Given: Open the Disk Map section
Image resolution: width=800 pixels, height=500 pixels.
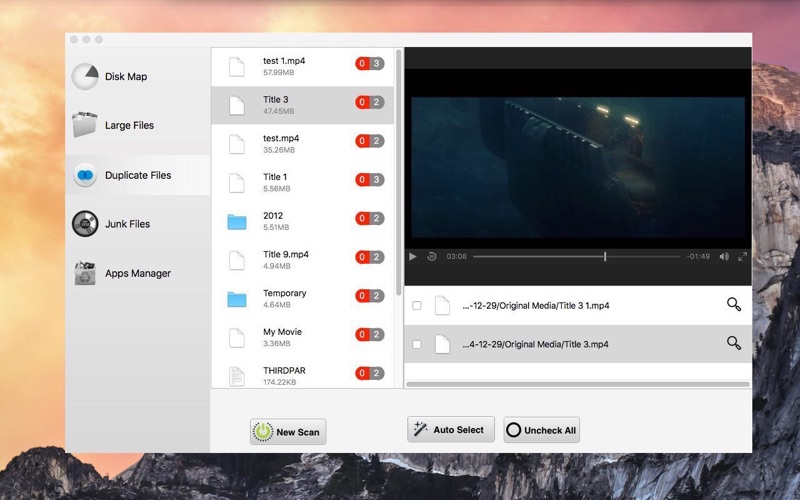Looking at the screenshot, I should 138,77.
